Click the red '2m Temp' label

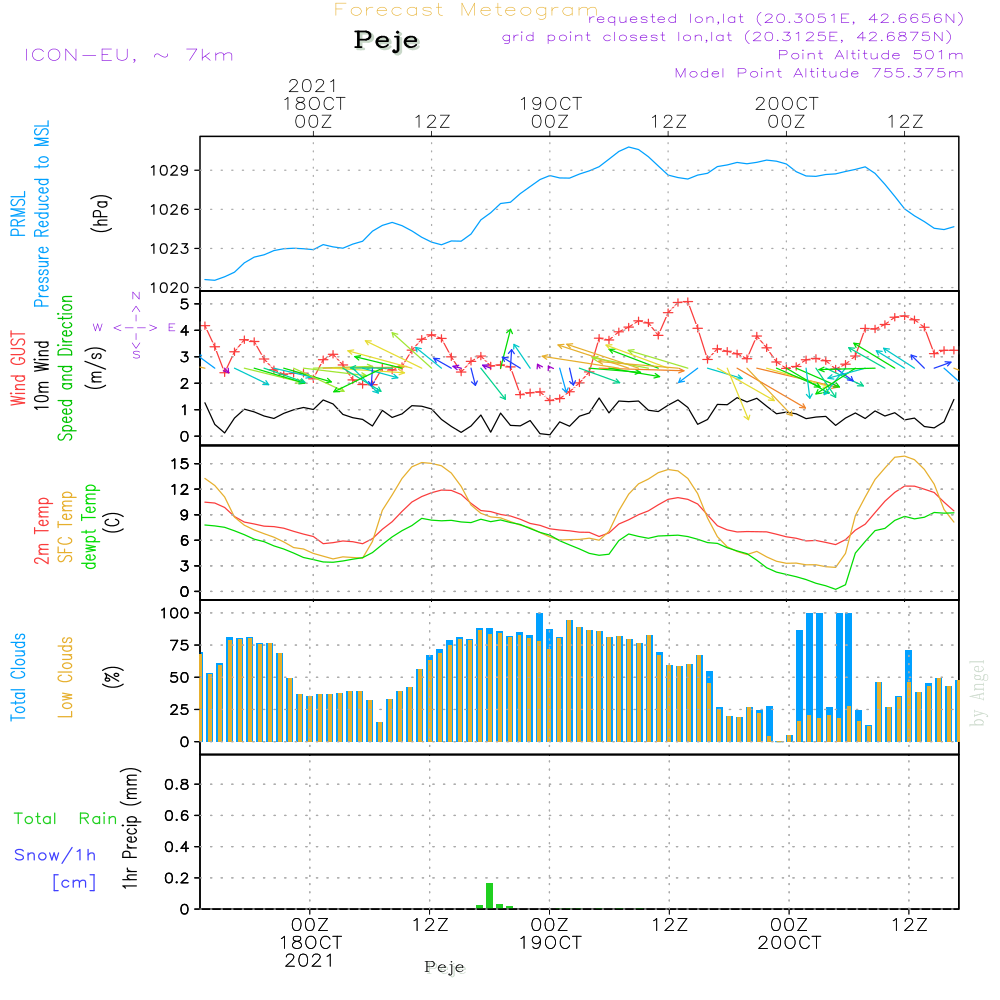click(41, 531)
